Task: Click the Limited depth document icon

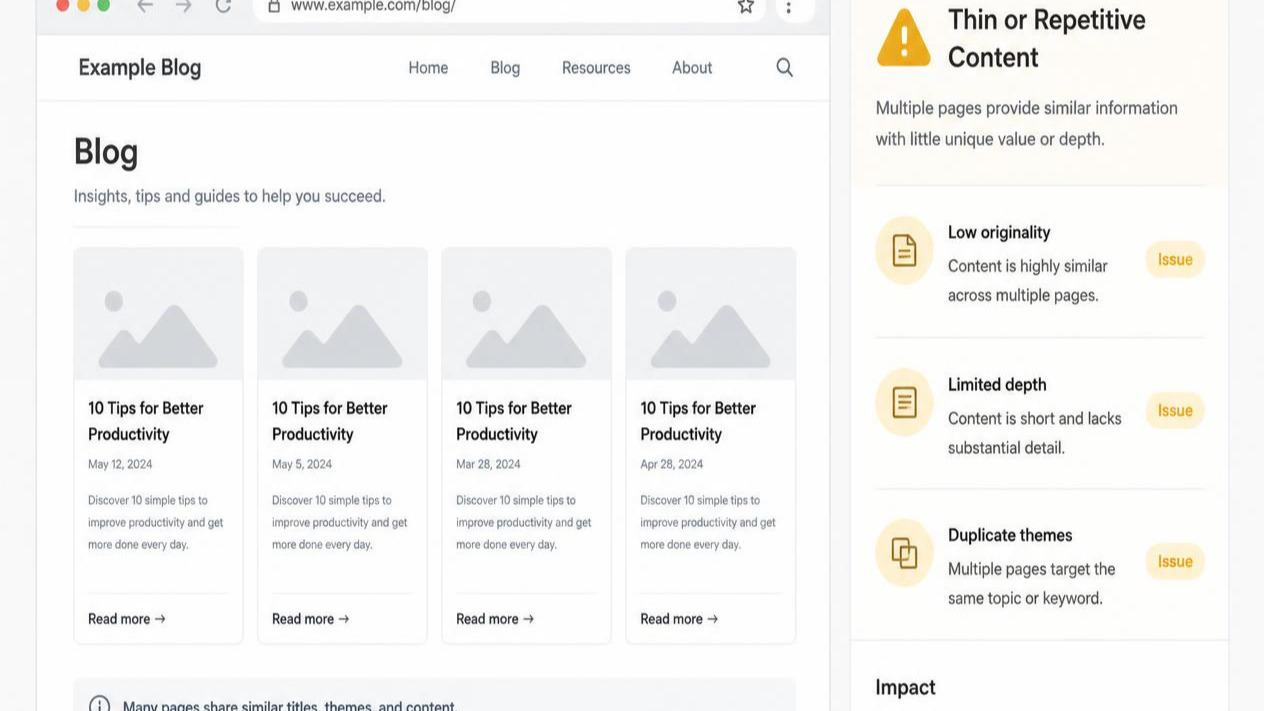Action: click(x=904, y=402)
